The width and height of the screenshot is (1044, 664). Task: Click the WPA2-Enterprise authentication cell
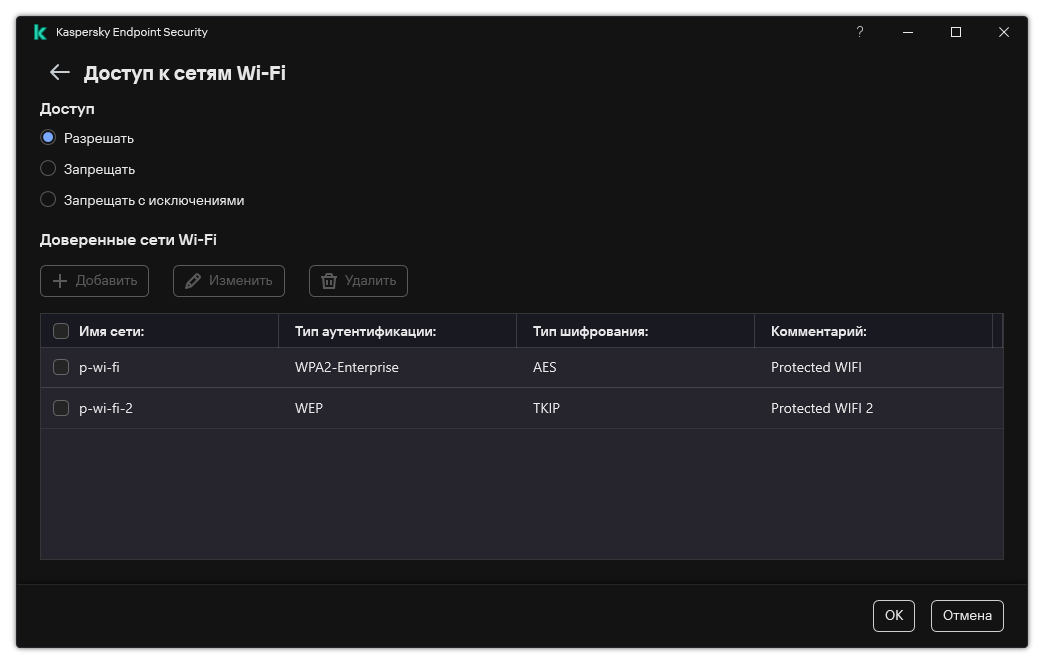pos(347,367)
